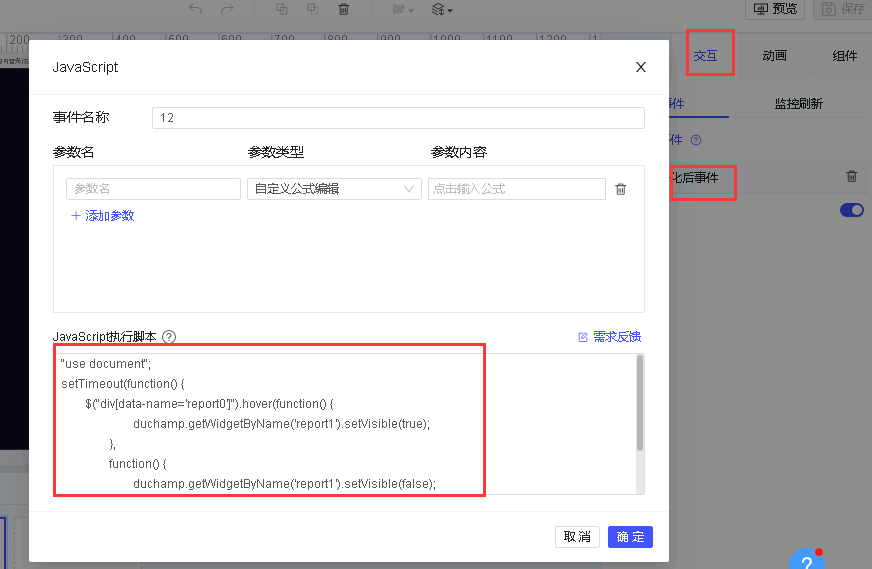Delete the parameter row with trash icon
872x569 pixels.
click(621, 189)
